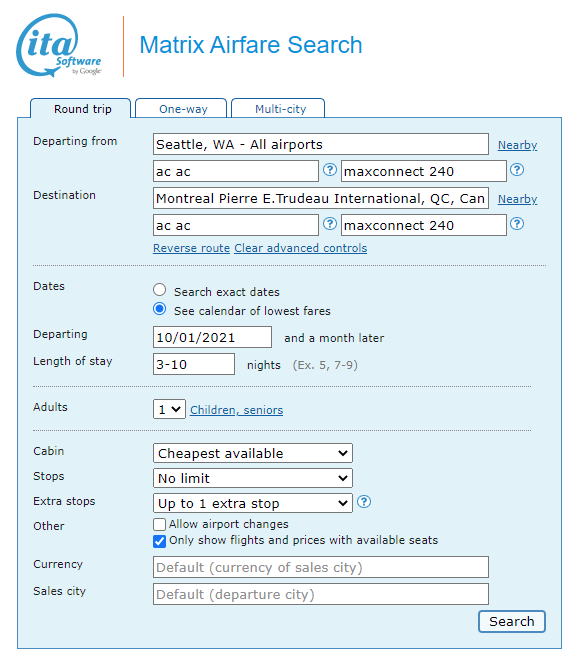Select See calendar of lowest fares
The height and width of the screenshot is (668, 572).
(x=160, y=309)
